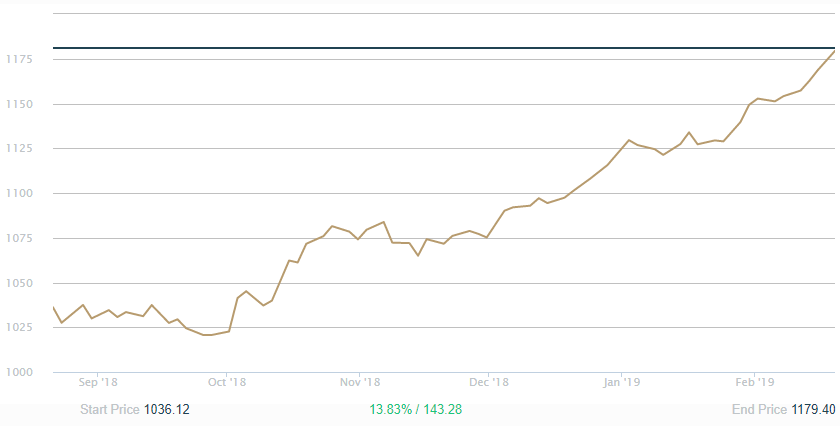The width and height of the screenshot is (840, 426).
Task: Click the Sep '18 x-axis label
Action: 98,382
